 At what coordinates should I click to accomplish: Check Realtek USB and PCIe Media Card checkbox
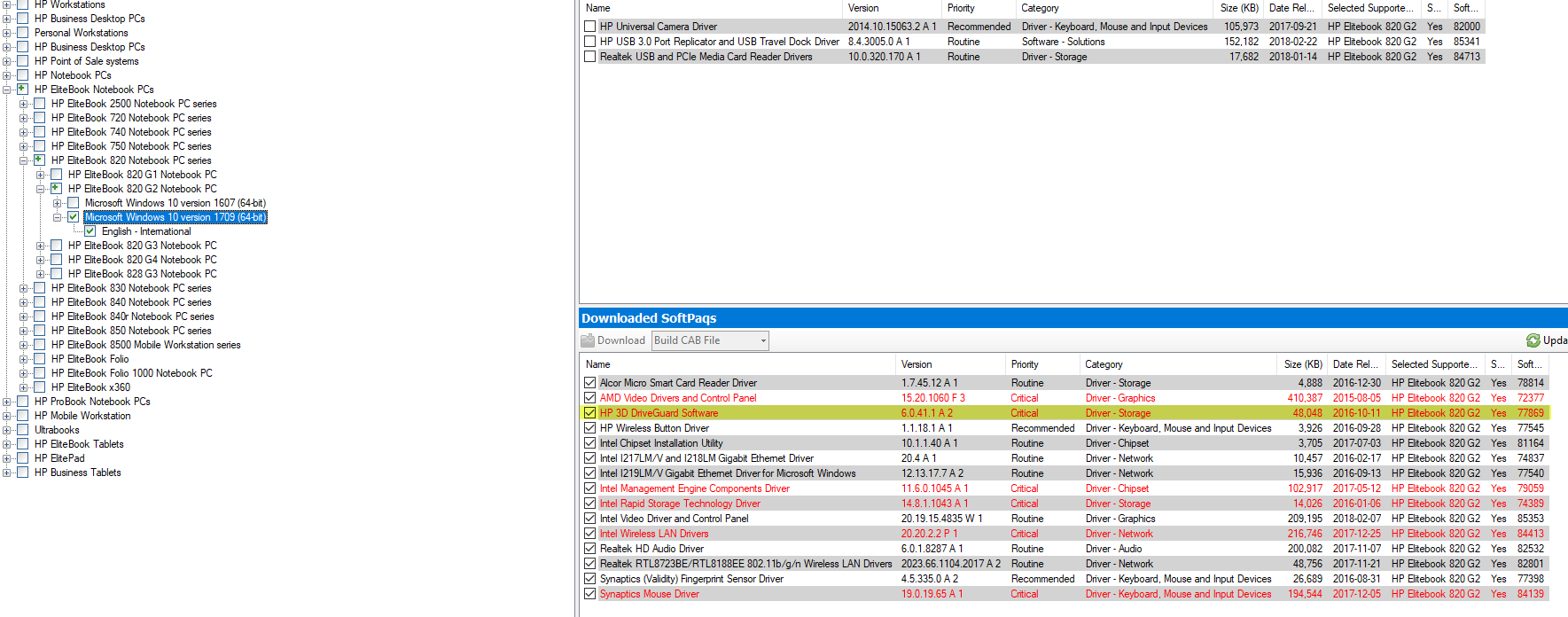click(589, 57)
